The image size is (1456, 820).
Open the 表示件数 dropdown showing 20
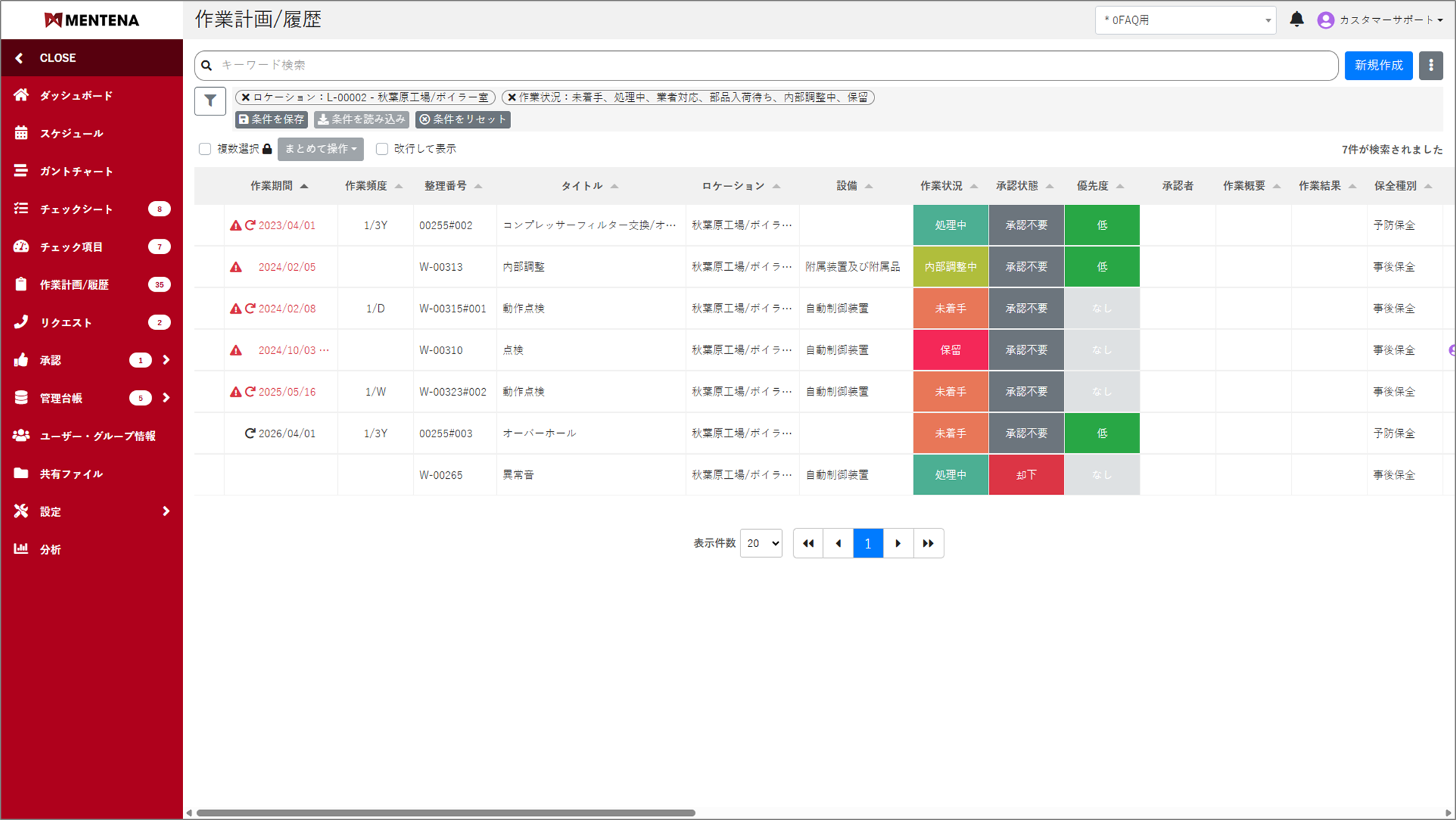click(761, 543)
